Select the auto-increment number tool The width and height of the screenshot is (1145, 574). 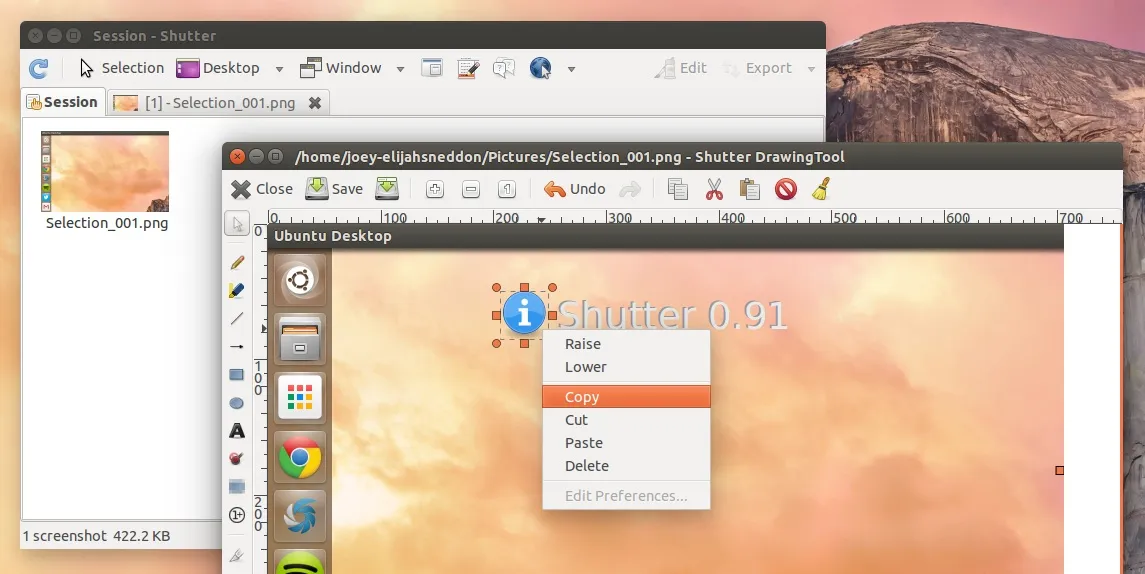tap(237, 515)
